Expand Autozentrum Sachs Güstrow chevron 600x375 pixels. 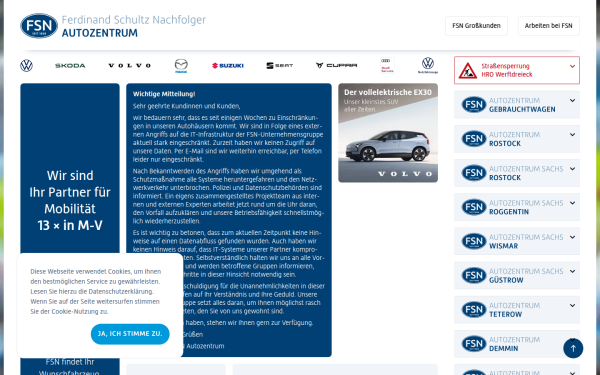[x=572, y=271]
